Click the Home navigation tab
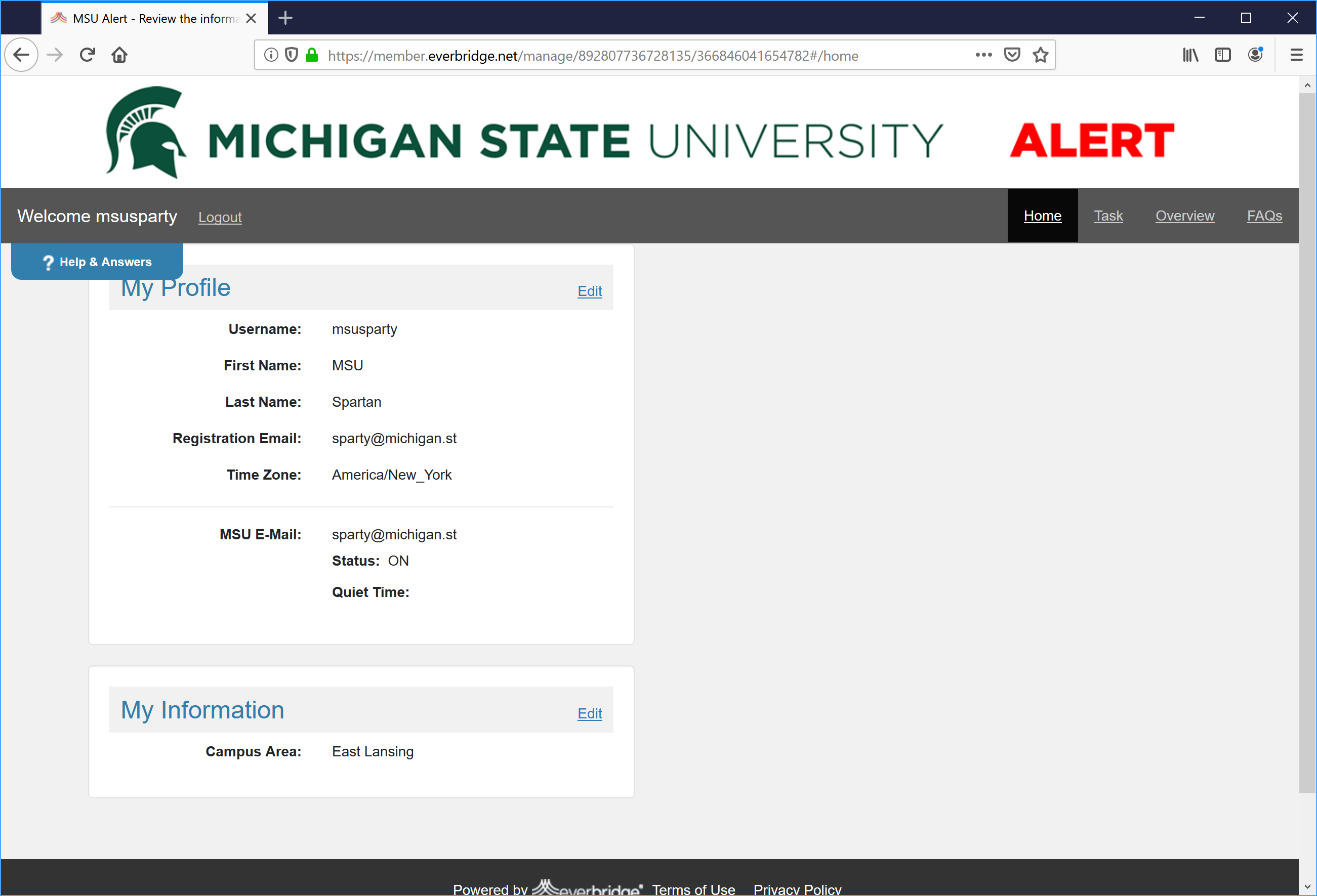Image resolution: width=1317 pixels, height=896 pixels. (x=1043, y=216)
